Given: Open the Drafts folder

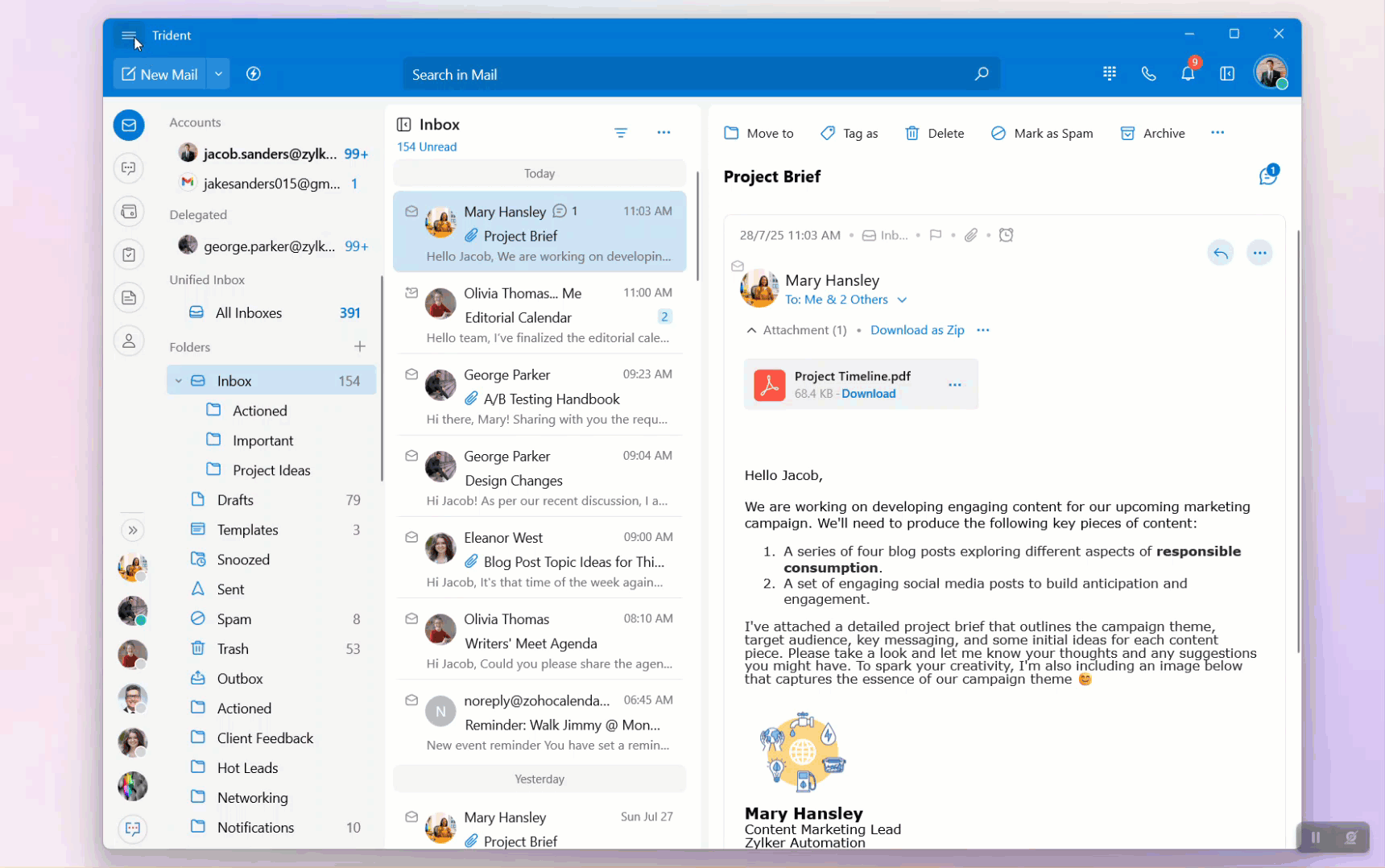Looking at the screenshot, I should tap(272, 500).
